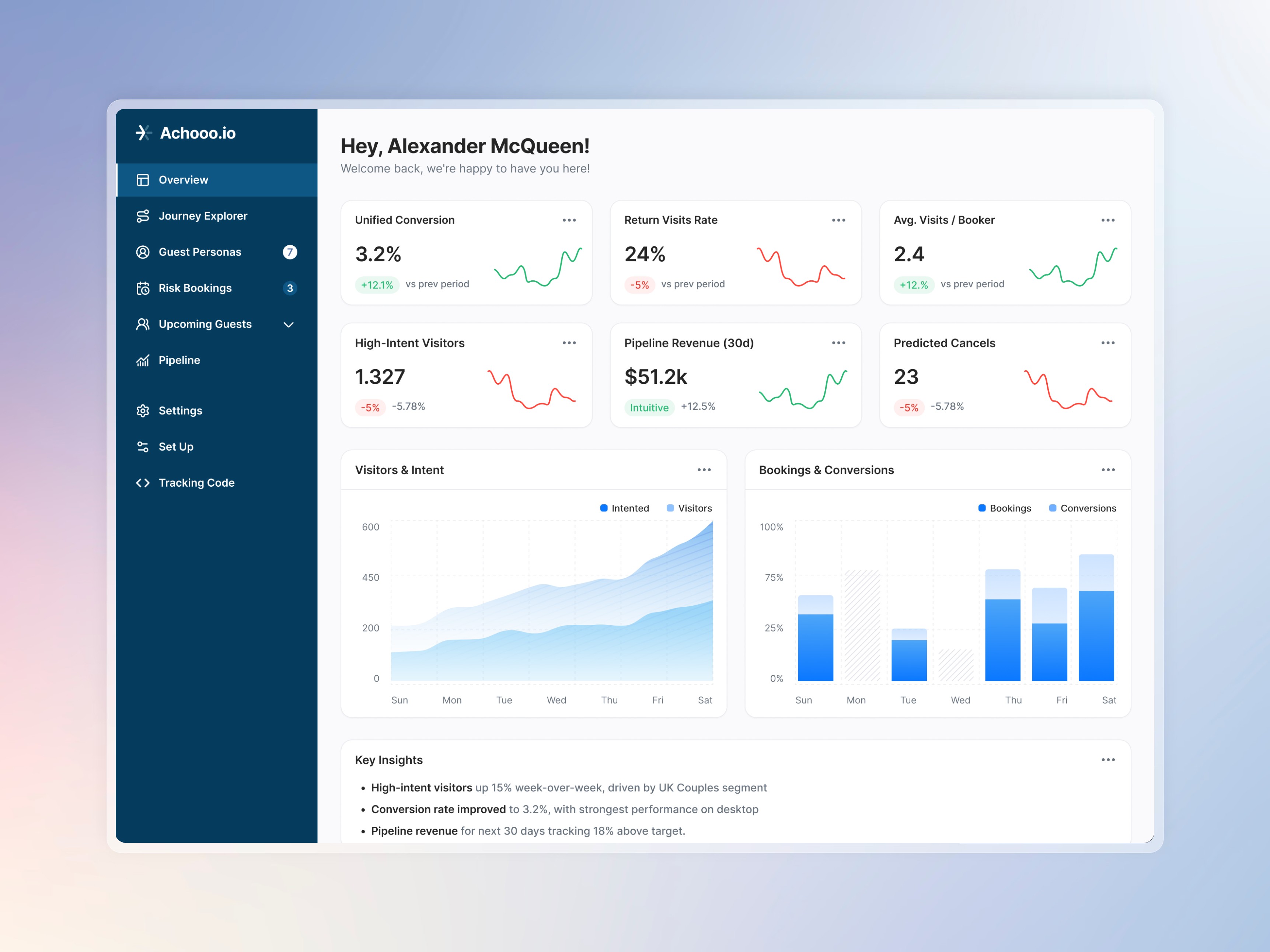Image resolution: width=1270 pixels, height=952 pixels.
Task: Click the Tracking Code brackets icon
Action: pyautogui.click(x=142, y=483)
